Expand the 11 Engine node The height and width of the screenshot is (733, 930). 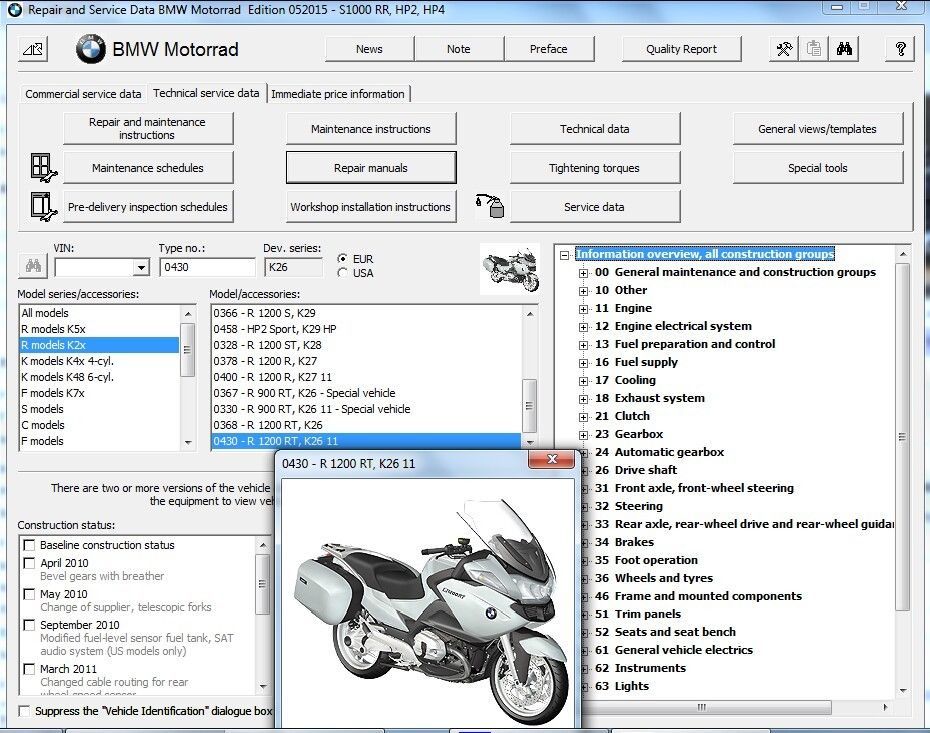pyautogui.click(x=584, y=308)
